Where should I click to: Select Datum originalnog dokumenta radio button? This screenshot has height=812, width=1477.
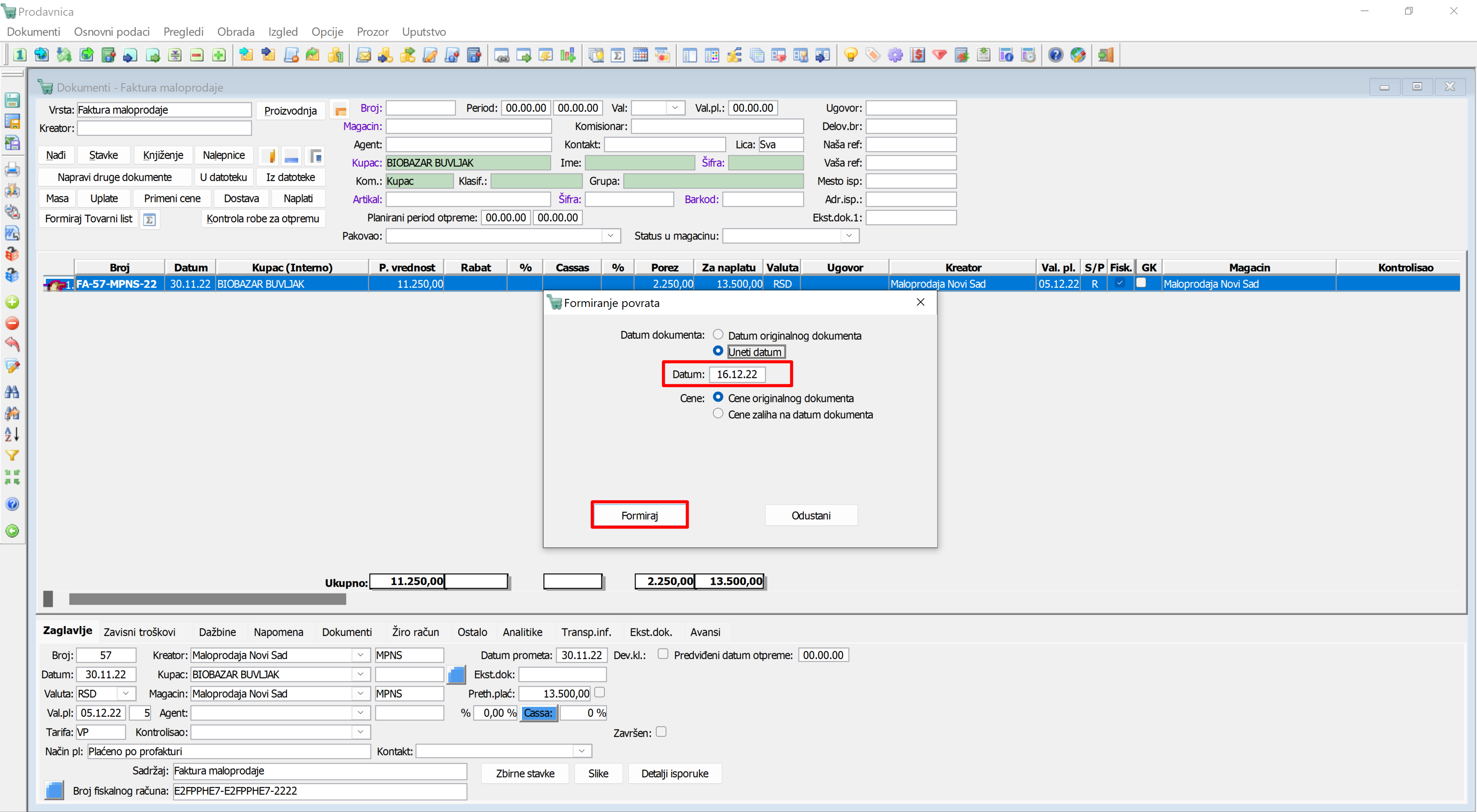click(x=718, y=334)
